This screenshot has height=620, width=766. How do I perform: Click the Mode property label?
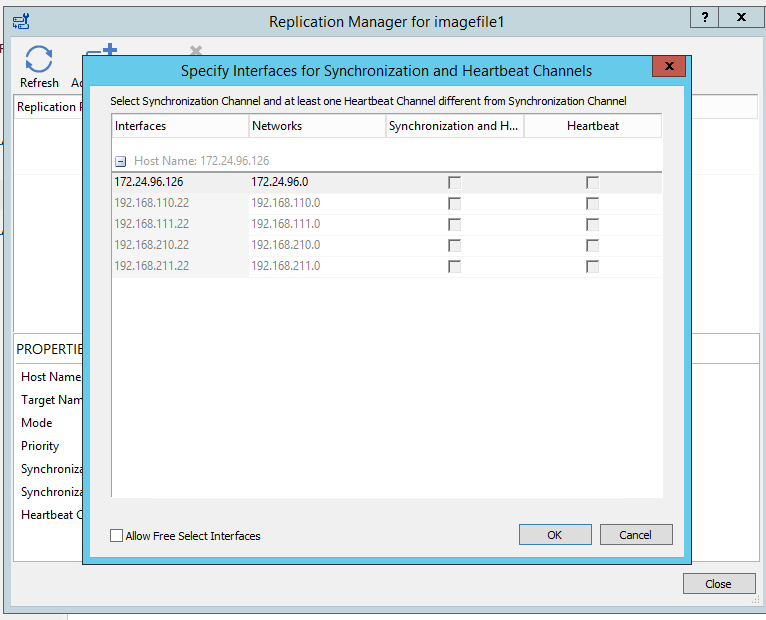[37, 423]
